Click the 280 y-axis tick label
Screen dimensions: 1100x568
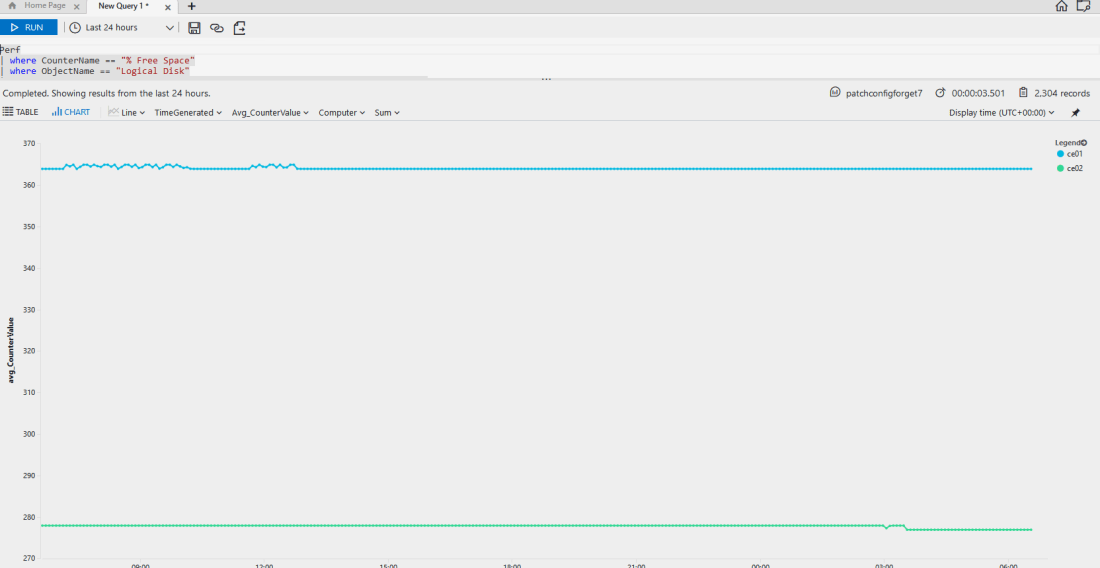[x=29, y=518]
